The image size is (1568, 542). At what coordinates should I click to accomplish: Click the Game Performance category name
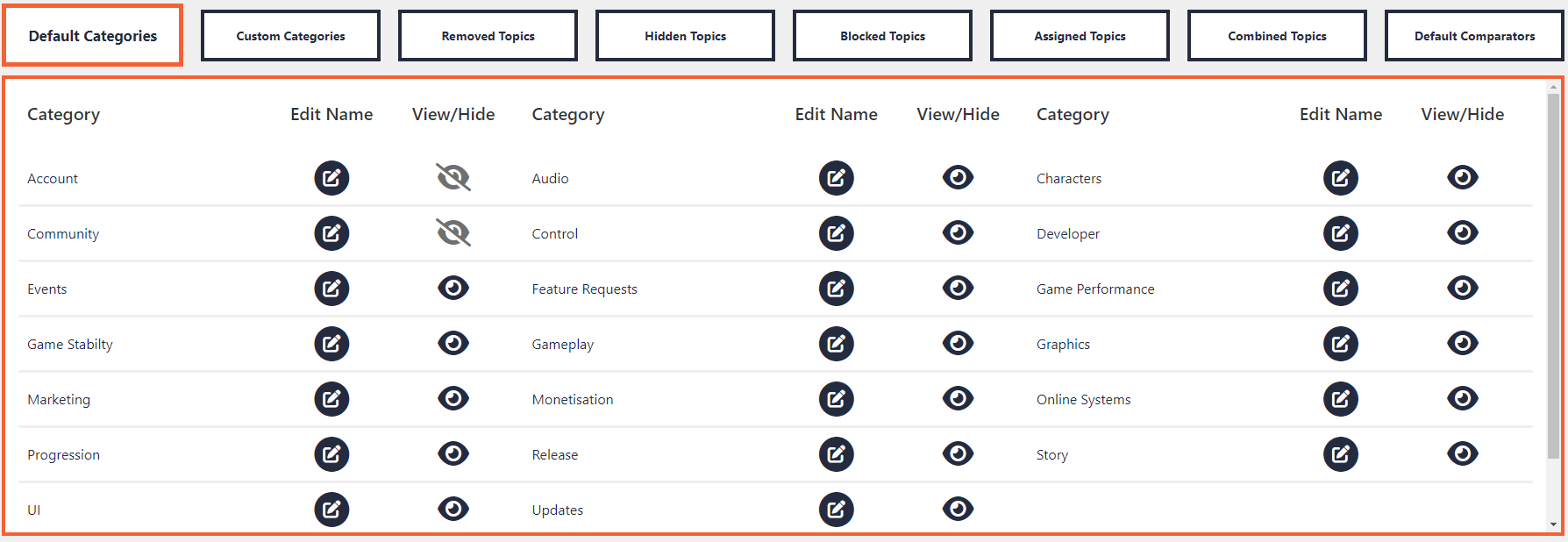1095,289
